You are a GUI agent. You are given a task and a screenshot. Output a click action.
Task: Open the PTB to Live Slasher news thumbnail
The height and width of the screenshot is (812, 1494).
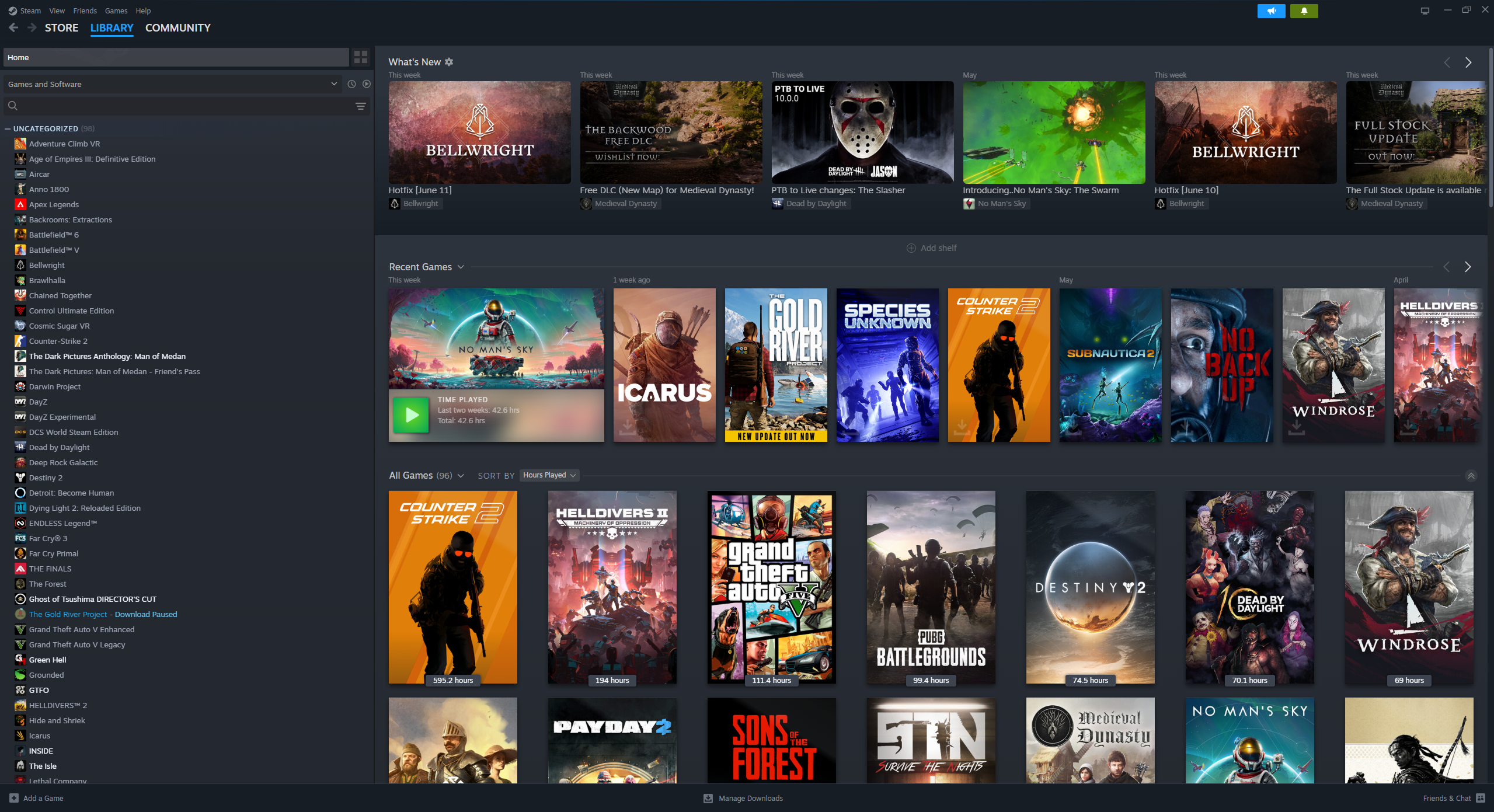862,133
